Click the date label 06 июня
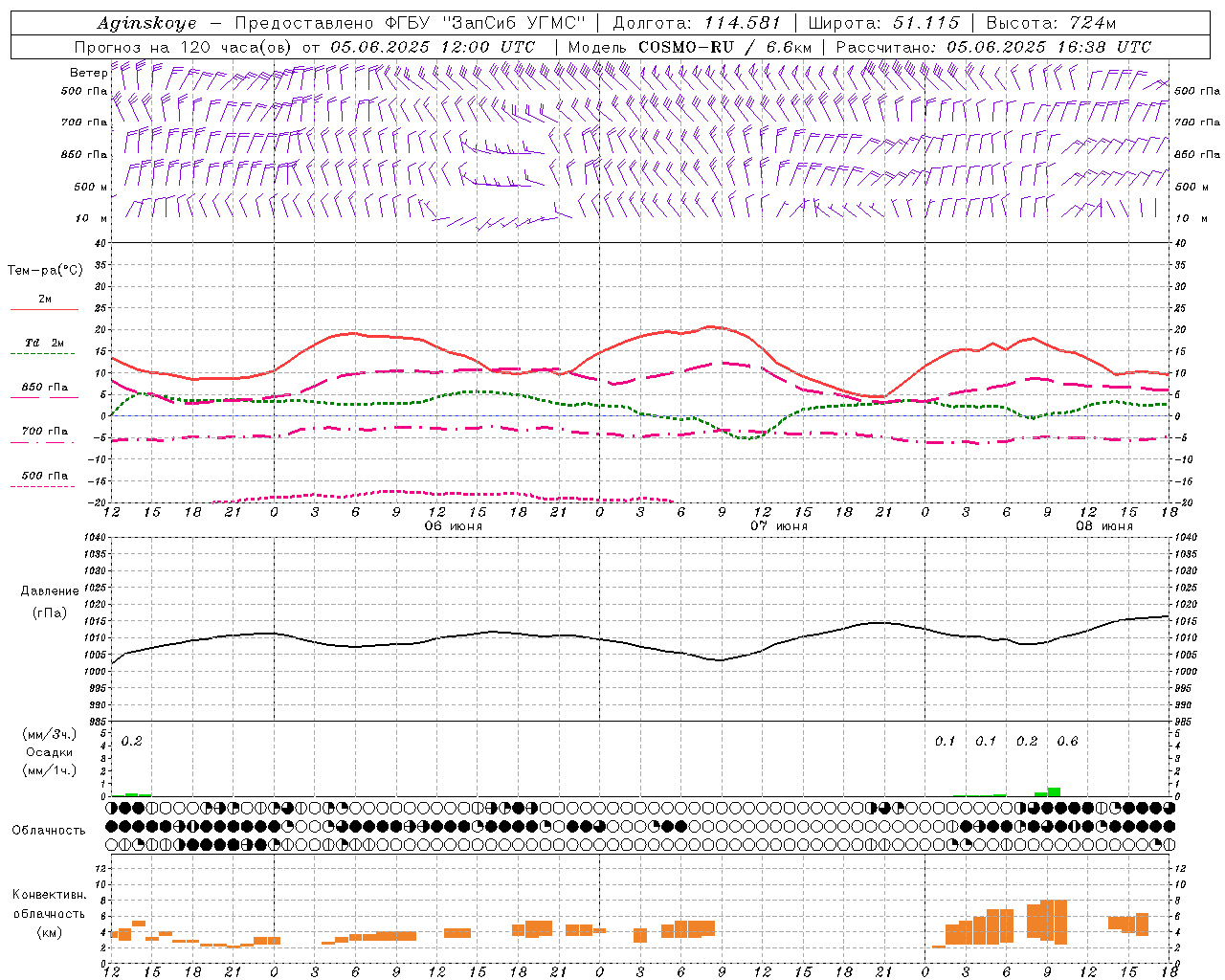The width and height of the screenshot is (1225, 980). tap(453, 526)
